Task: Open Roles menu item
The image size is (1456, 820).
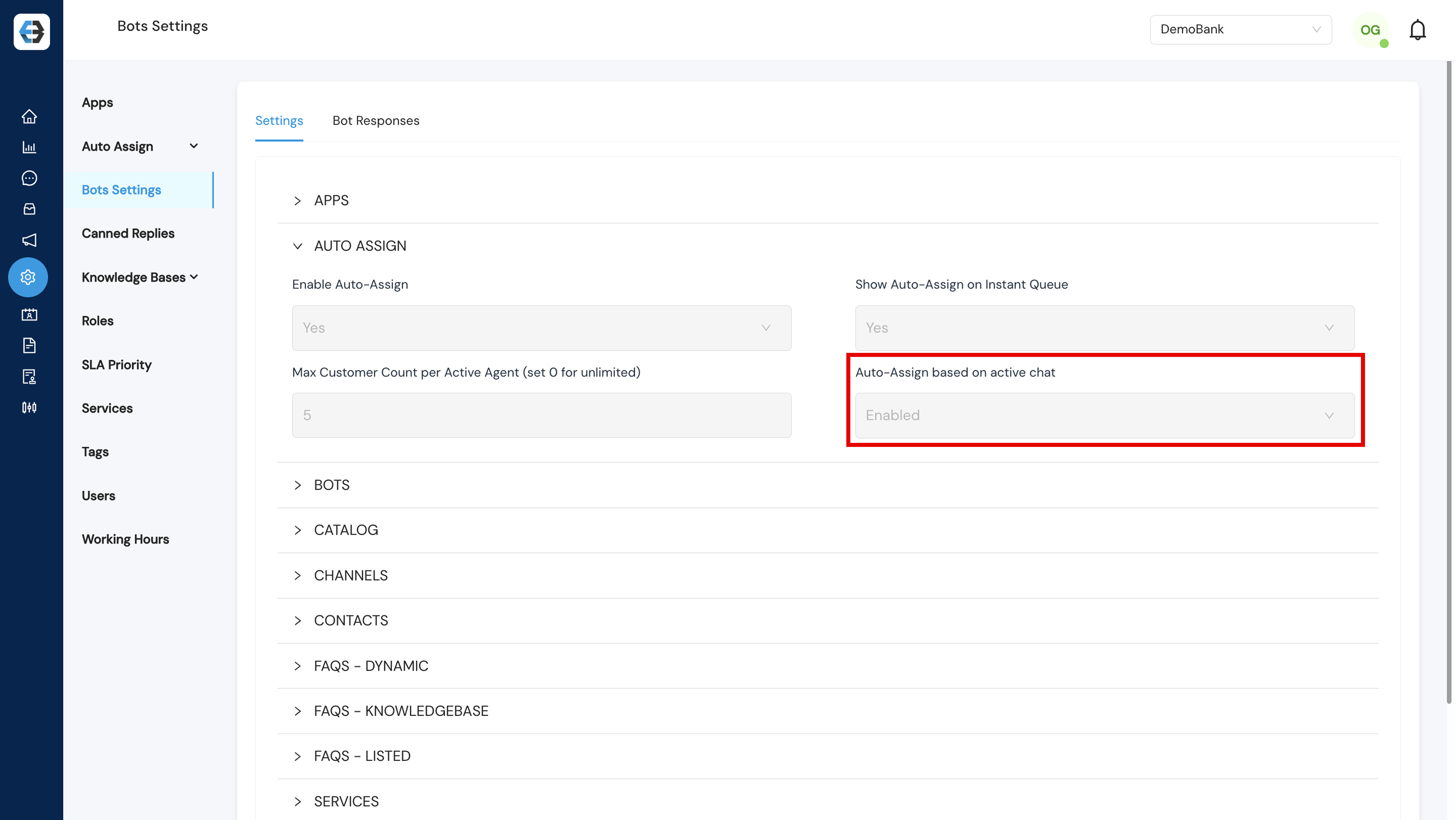Action: [97, 321]
